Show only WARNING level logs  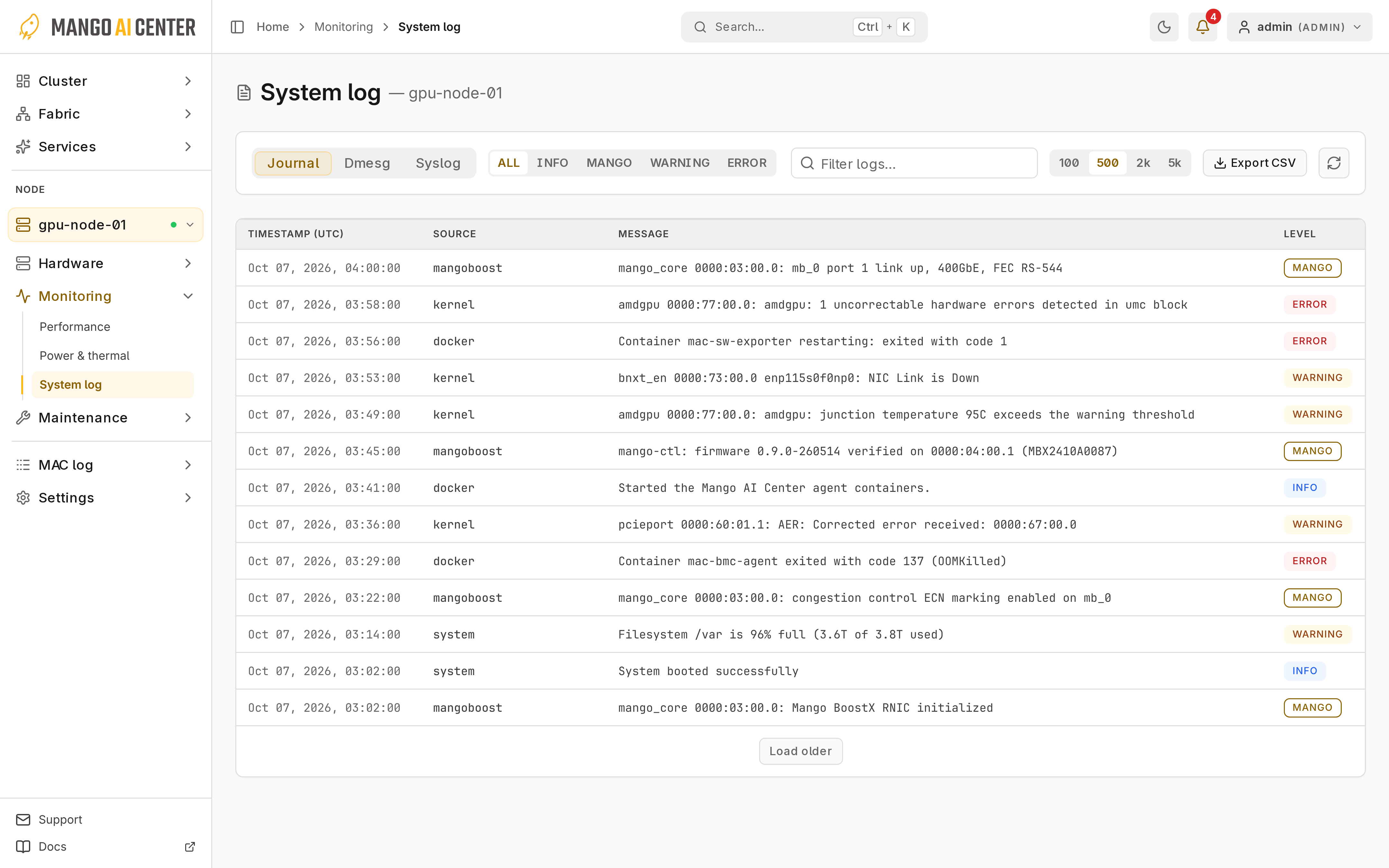click(680, 163)
